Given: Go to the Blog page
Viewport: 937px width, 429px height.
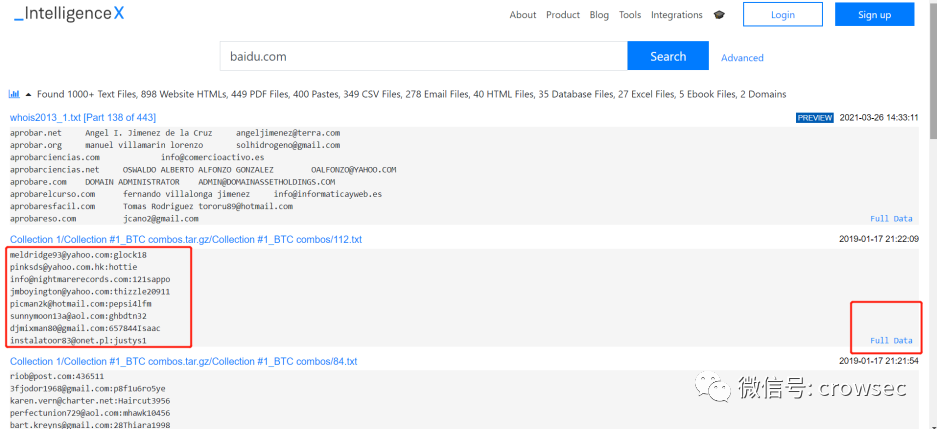Looking at the screenshot, I should 599,15.
